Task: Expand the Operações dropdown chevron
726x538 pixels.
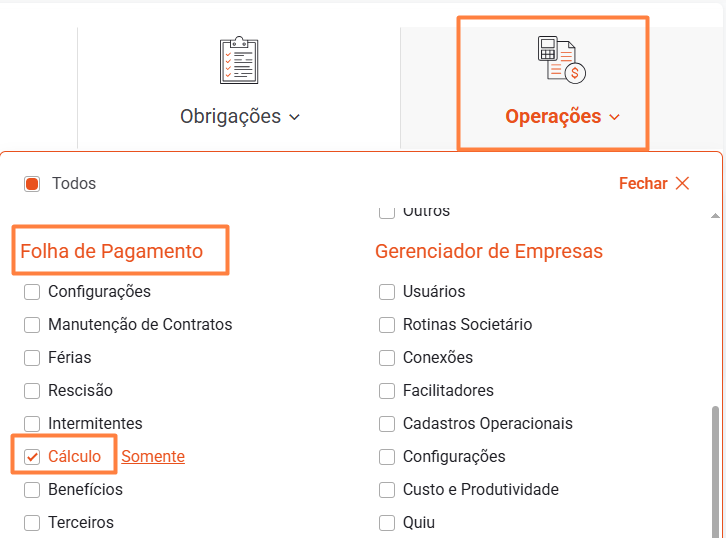Action: [x=614, y=117]
